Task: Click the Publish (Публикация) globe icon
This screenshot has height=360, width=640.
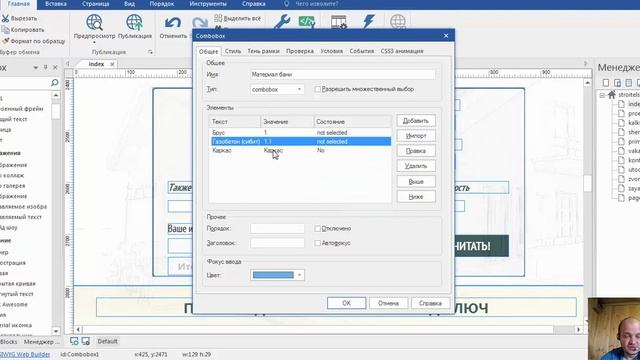Action: (x=134, y=22)
